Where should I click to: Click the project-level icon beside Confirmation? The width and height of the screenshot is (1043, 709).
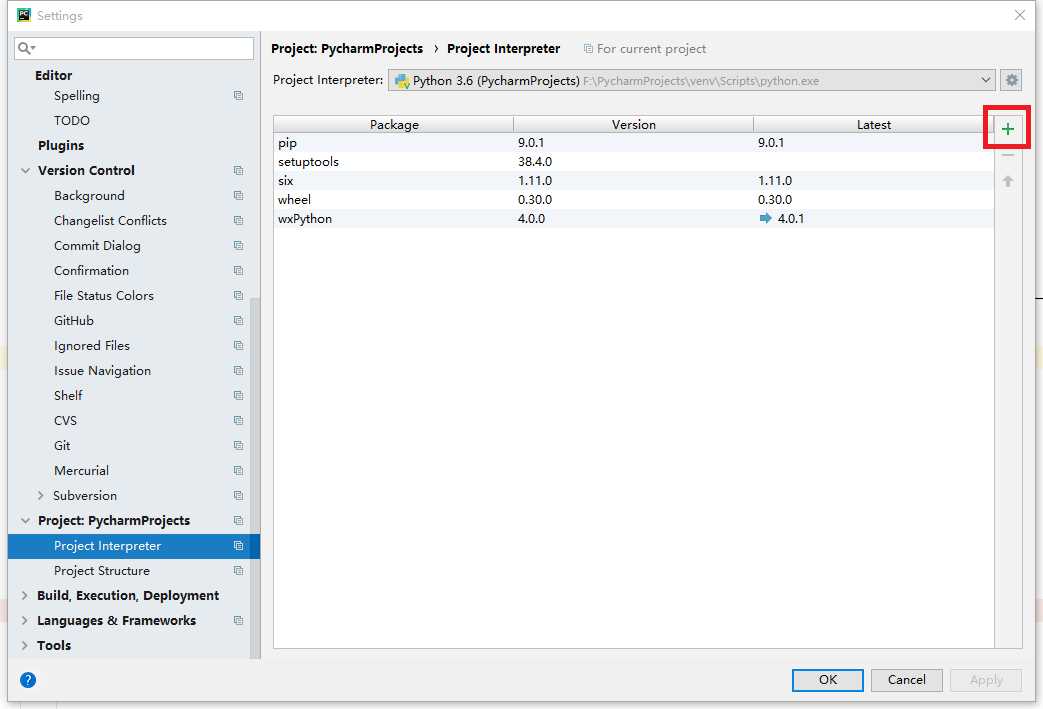point(238,271)
